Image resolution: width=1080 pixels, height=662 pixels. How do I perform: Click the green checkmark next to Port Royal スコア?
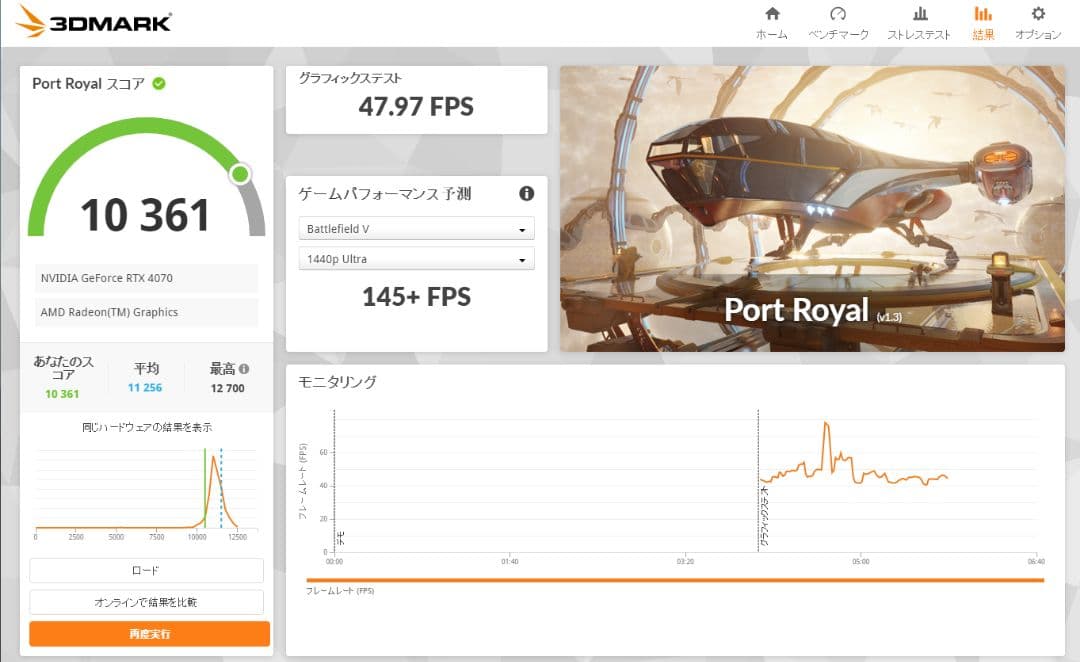click(x=157, y=83)
